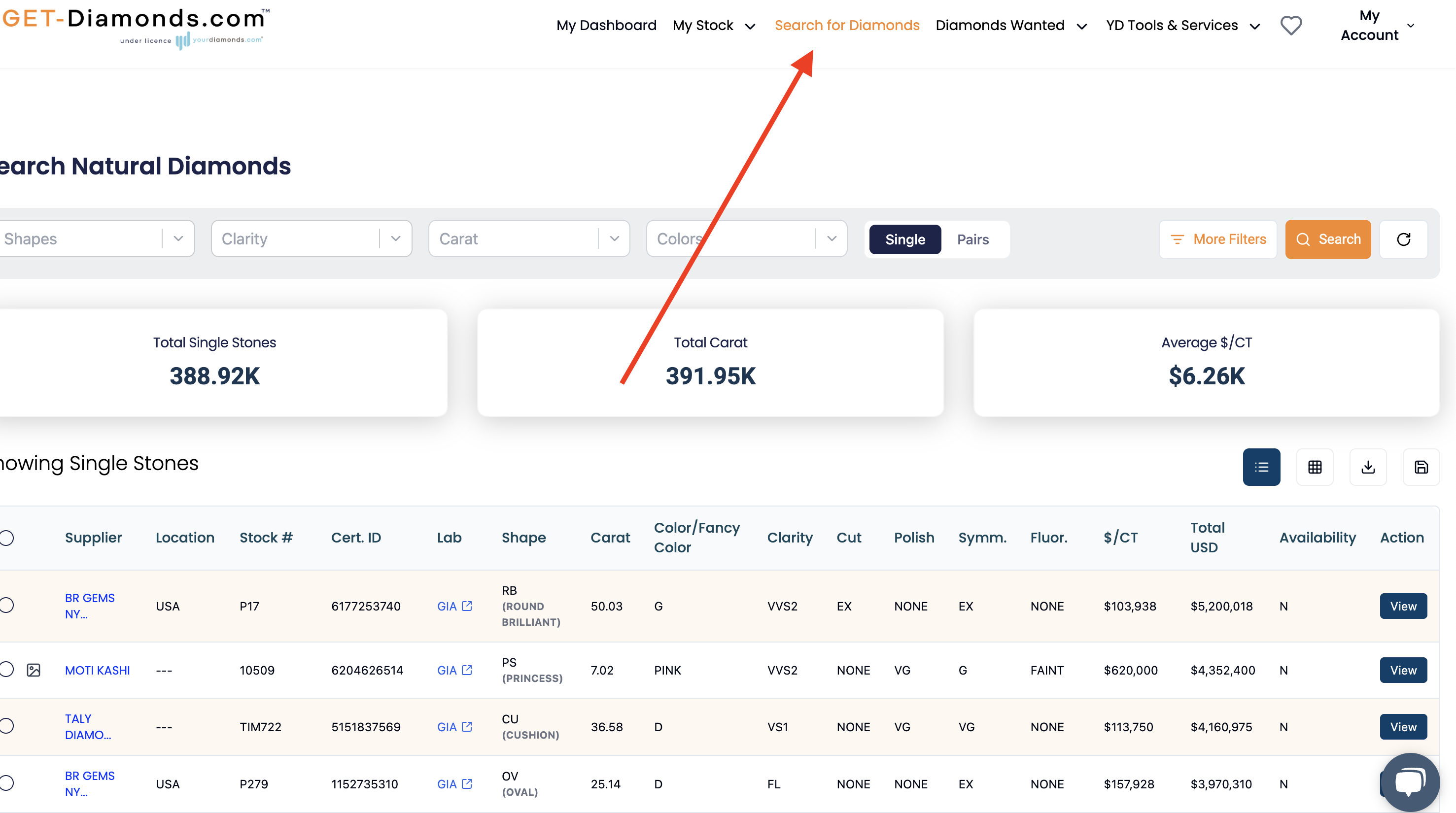The width and height of the screenshot is (1456, 813).
Task: Open GIA external link icon for 6177253740
Action: 467,606
